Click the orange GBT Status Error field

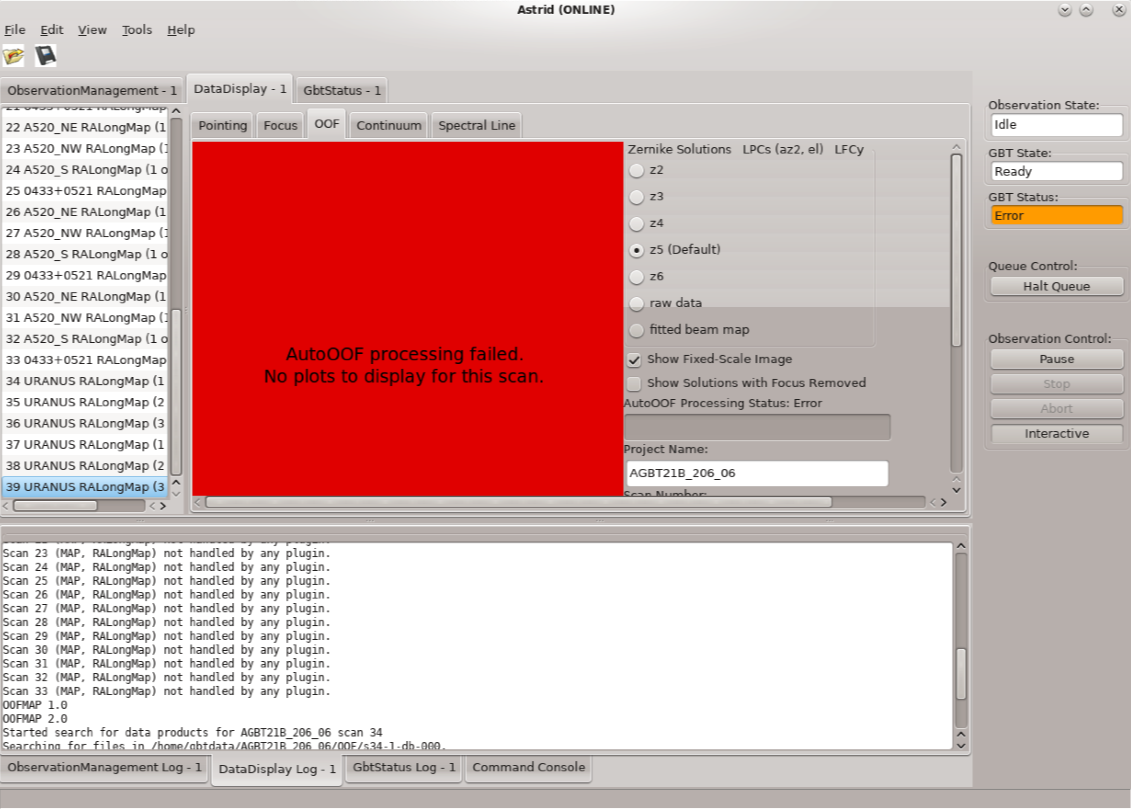pos(1056,216)
